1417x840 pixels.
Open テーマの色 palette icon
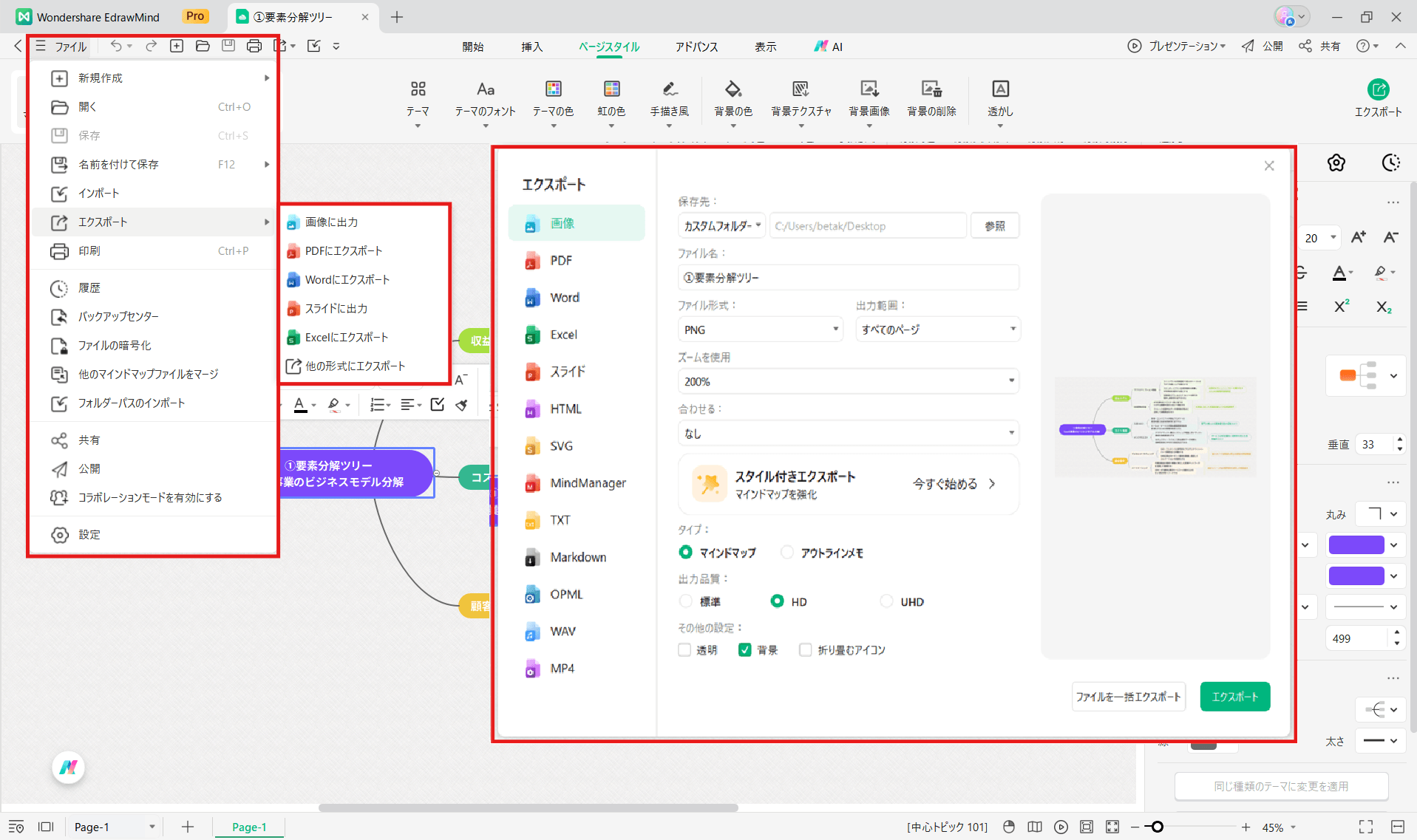coord(553,89)
